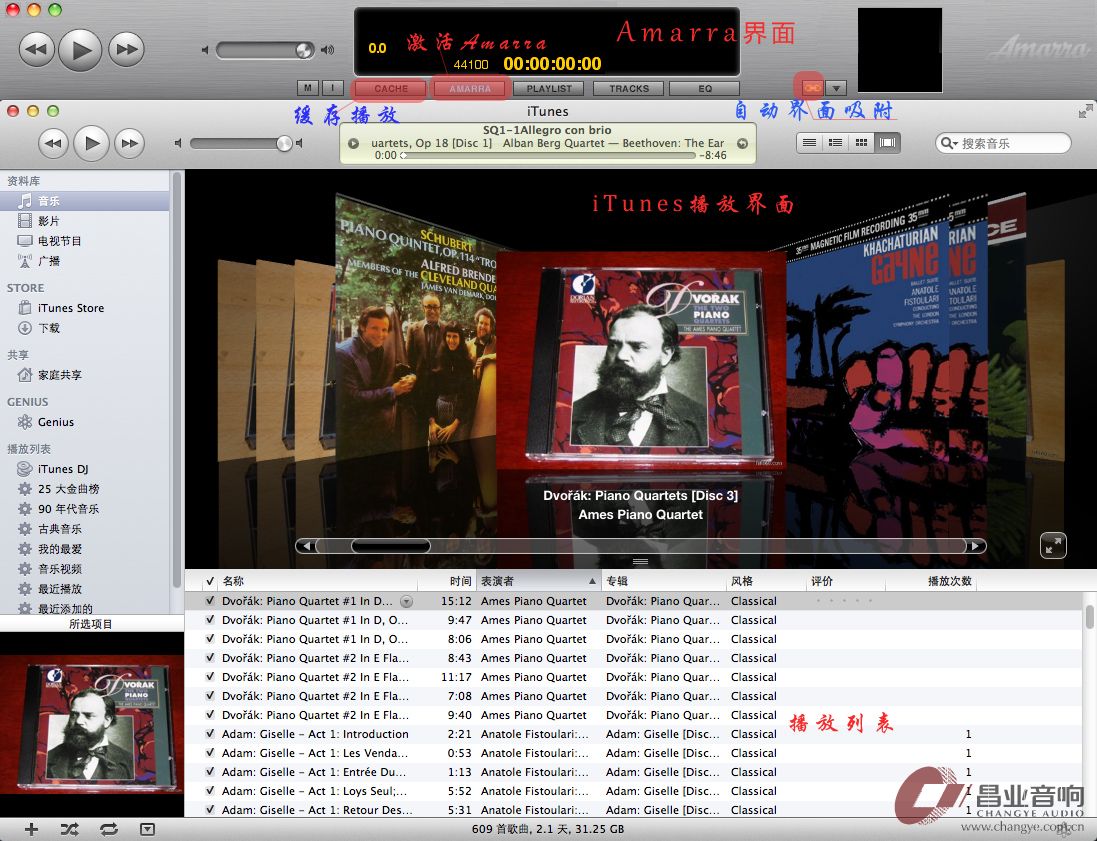The image size is (1097, 841).
Task: Uncheck the Giselle Les Venda... track checkbox
Action: pyautogui.click(x=210, y=752)
